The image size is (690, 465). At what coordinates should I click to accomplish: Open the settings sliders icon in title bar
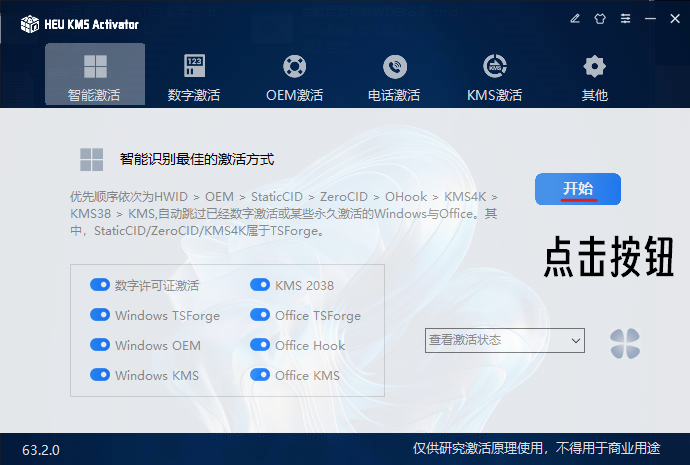tap(625, 18)
